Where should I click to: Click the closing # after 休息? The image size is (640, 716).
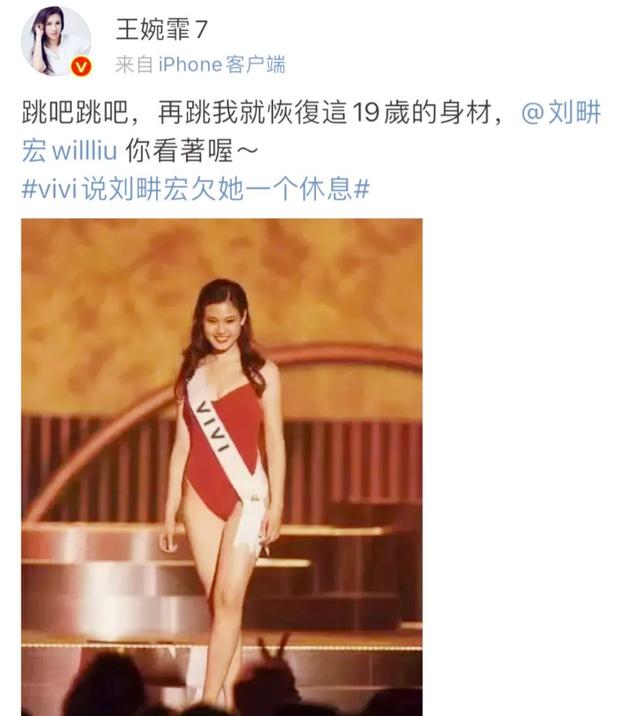click(x=362, y=189)
